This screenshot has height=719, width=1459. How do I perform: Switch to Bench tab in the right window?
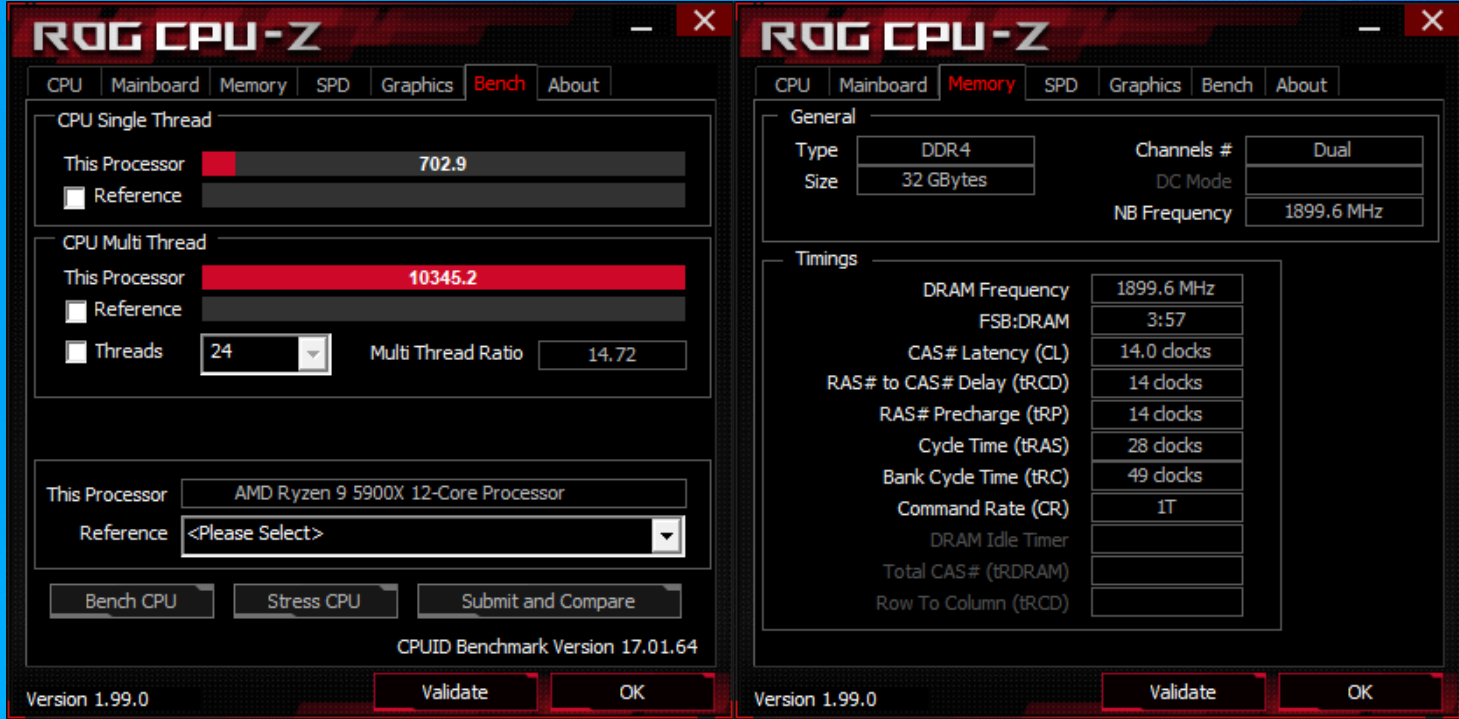1227,85
